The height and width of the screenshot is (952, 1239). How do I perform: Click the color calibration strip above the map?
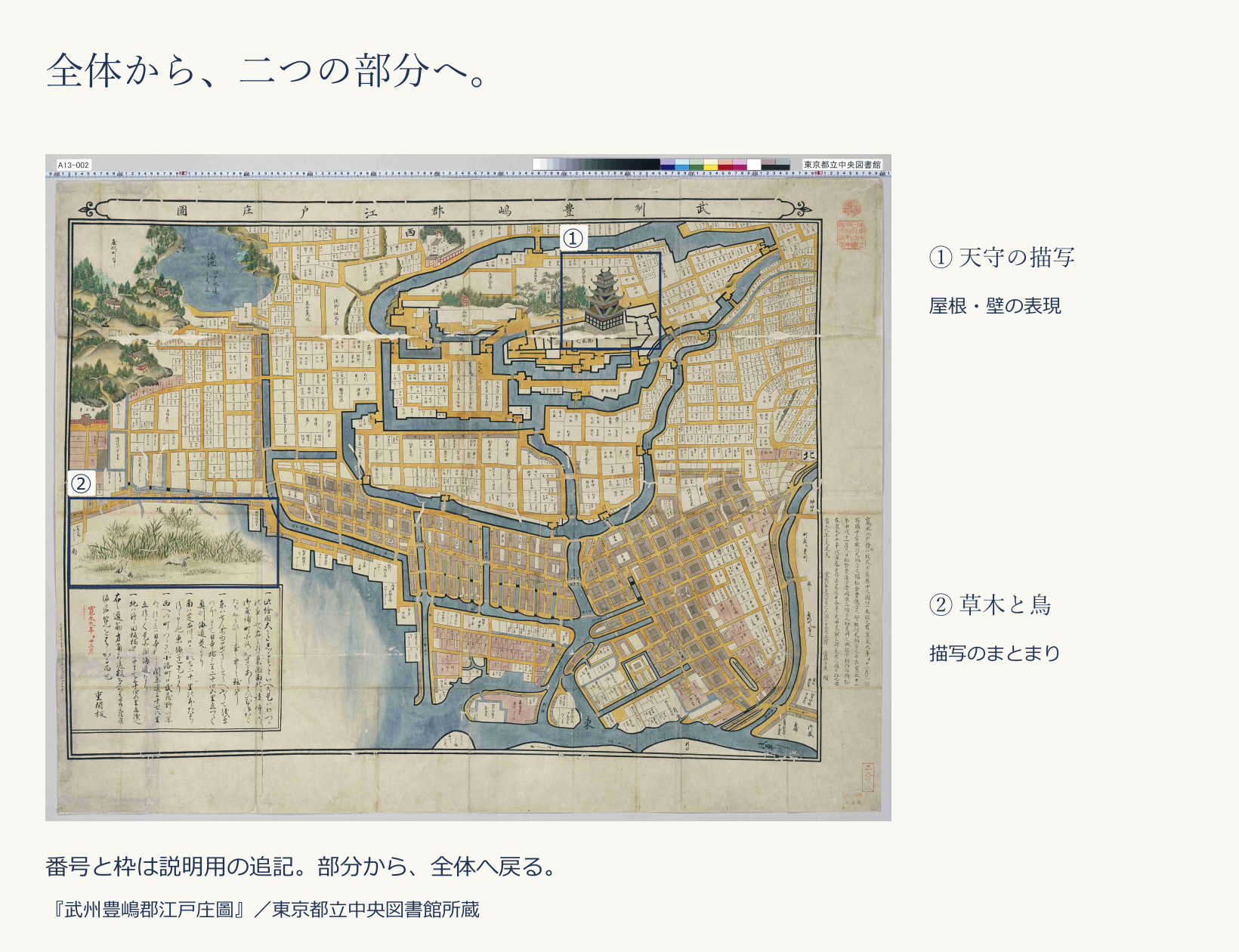coord(661,164)
